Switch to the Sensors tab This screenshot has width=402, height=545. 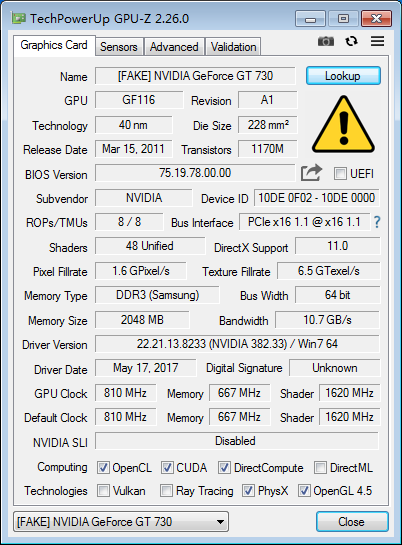click(119, 47)
